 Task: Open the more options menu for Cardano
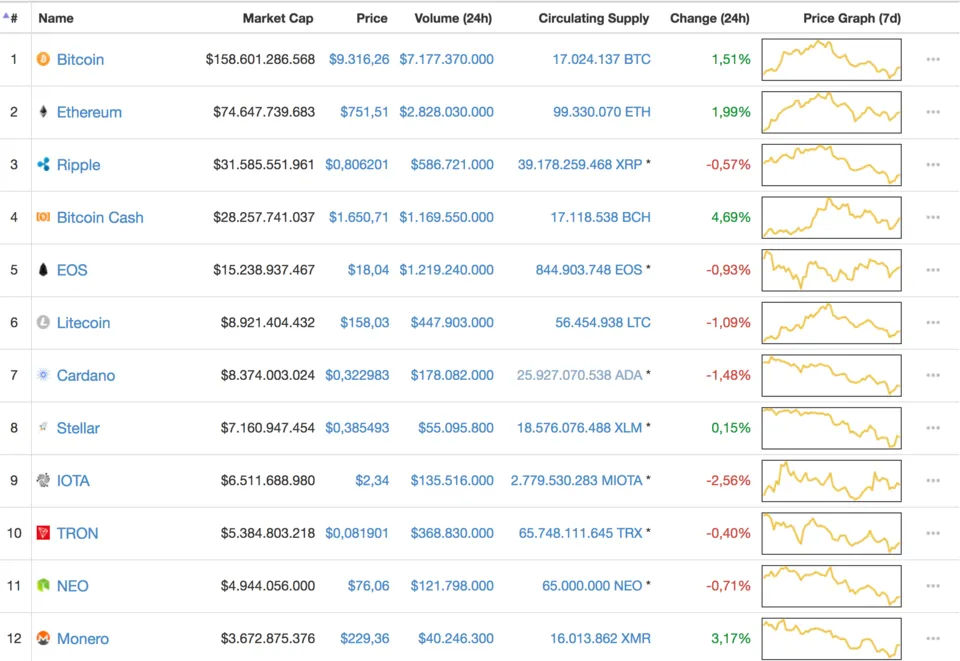pyautogui.click(x=933, y=375)
